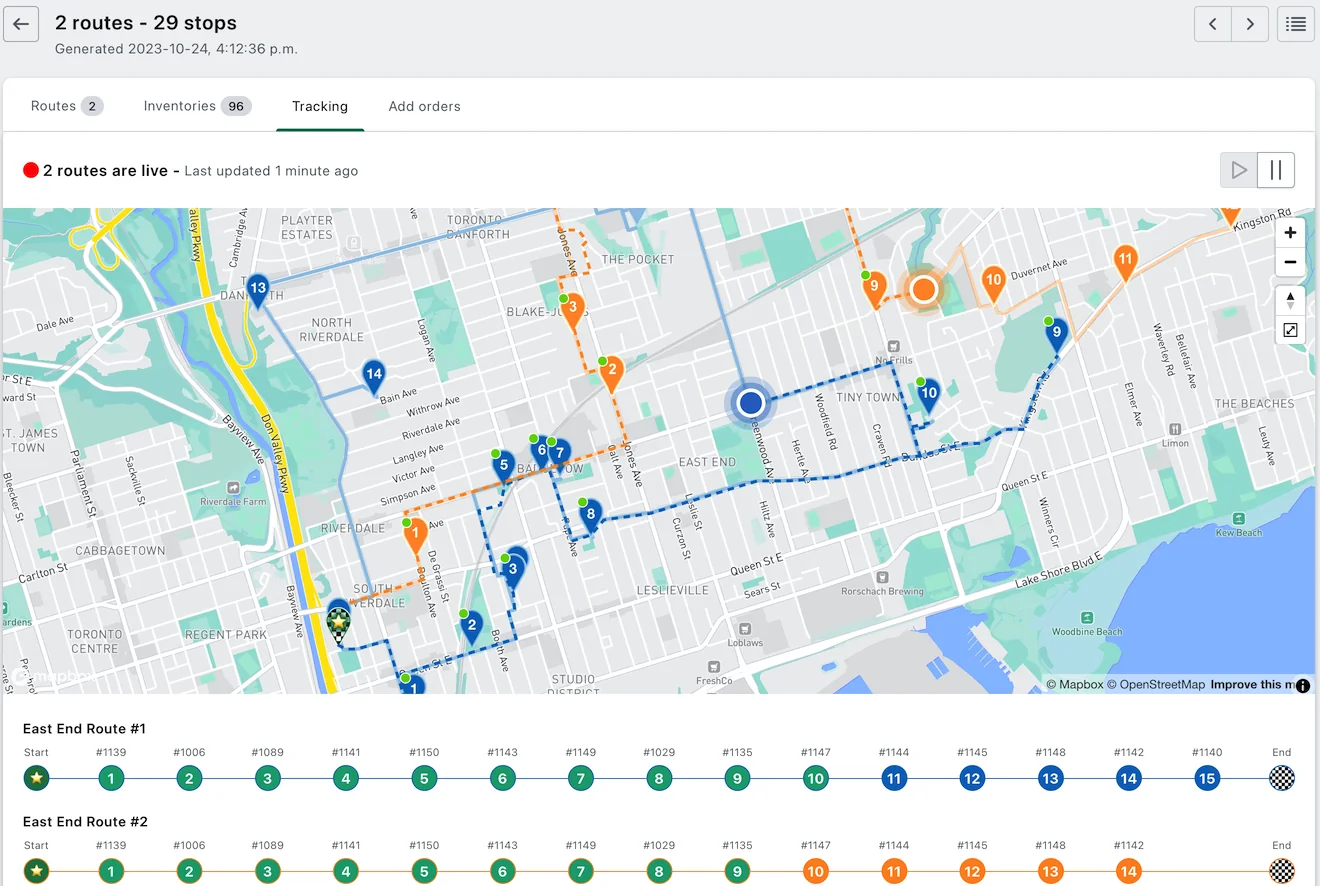Select stop 11 on East End Route #1

coord(893,778)
